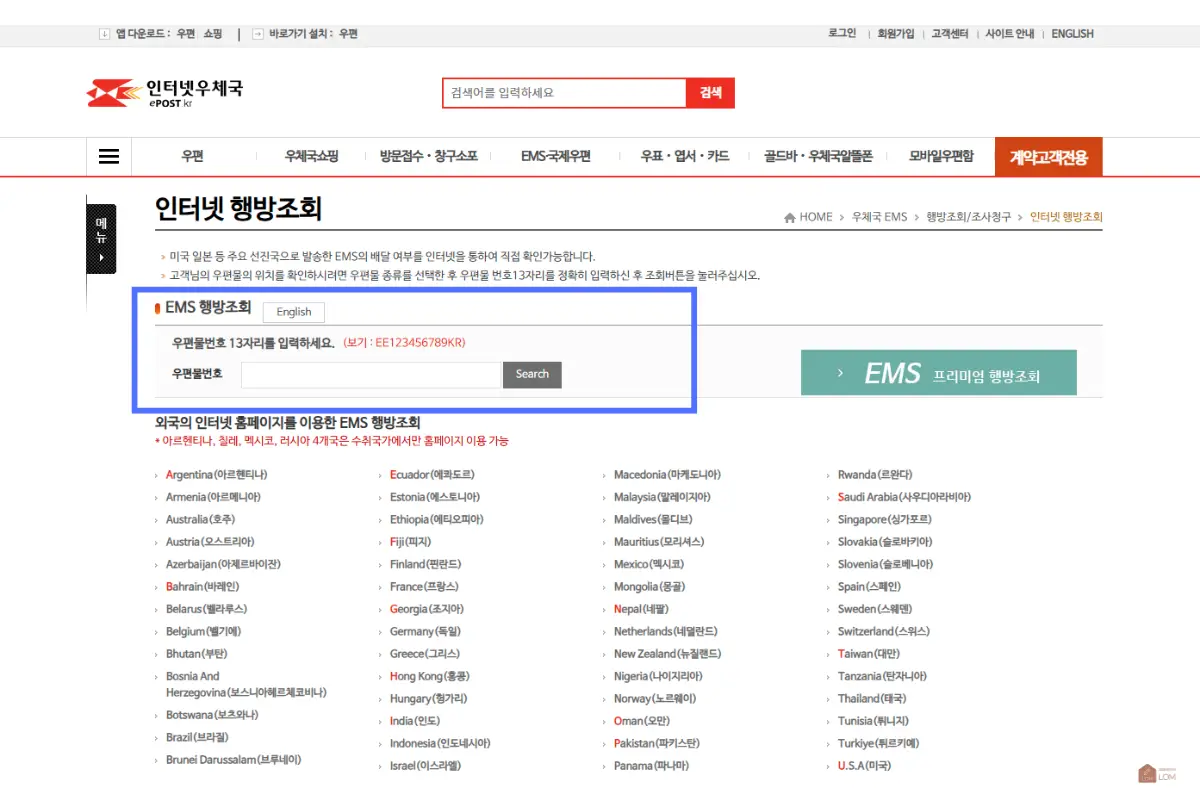Open the EMS 프리미엄 행방조회 banner

click(938, 372)
